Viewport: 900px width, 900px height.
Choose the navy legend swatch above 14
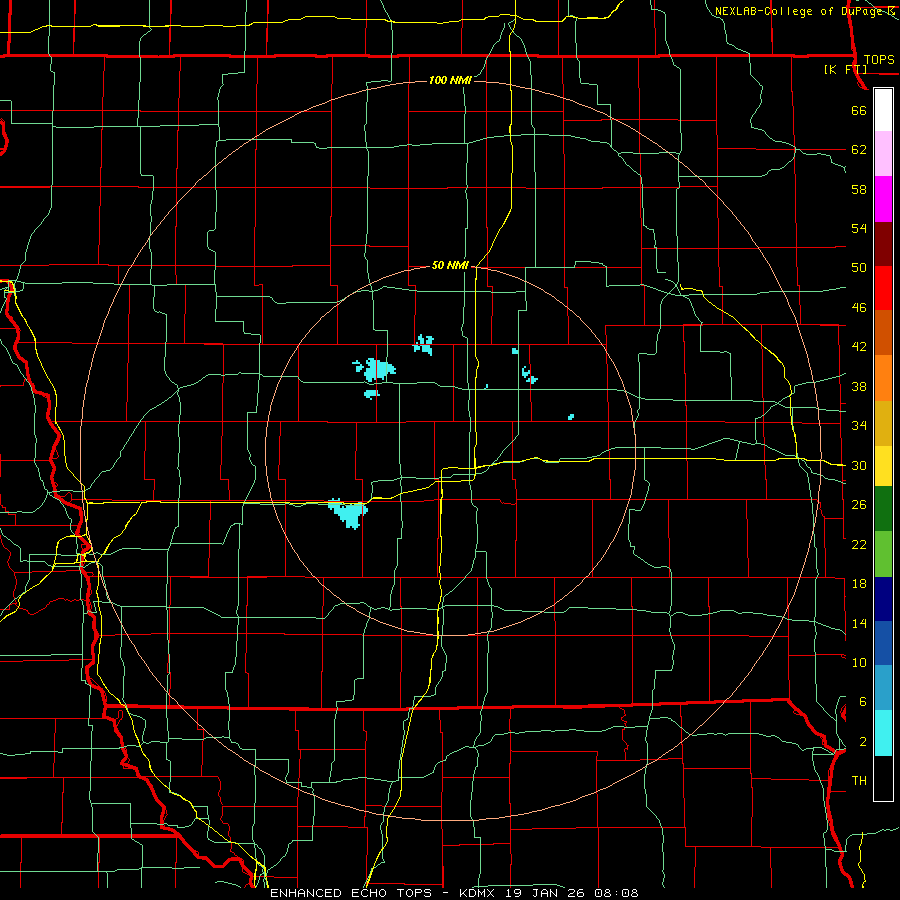tap(883, 599)
